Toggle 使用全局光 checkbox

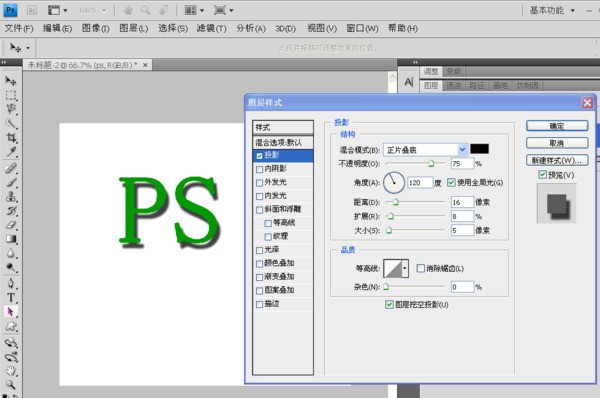click(451, 183)
